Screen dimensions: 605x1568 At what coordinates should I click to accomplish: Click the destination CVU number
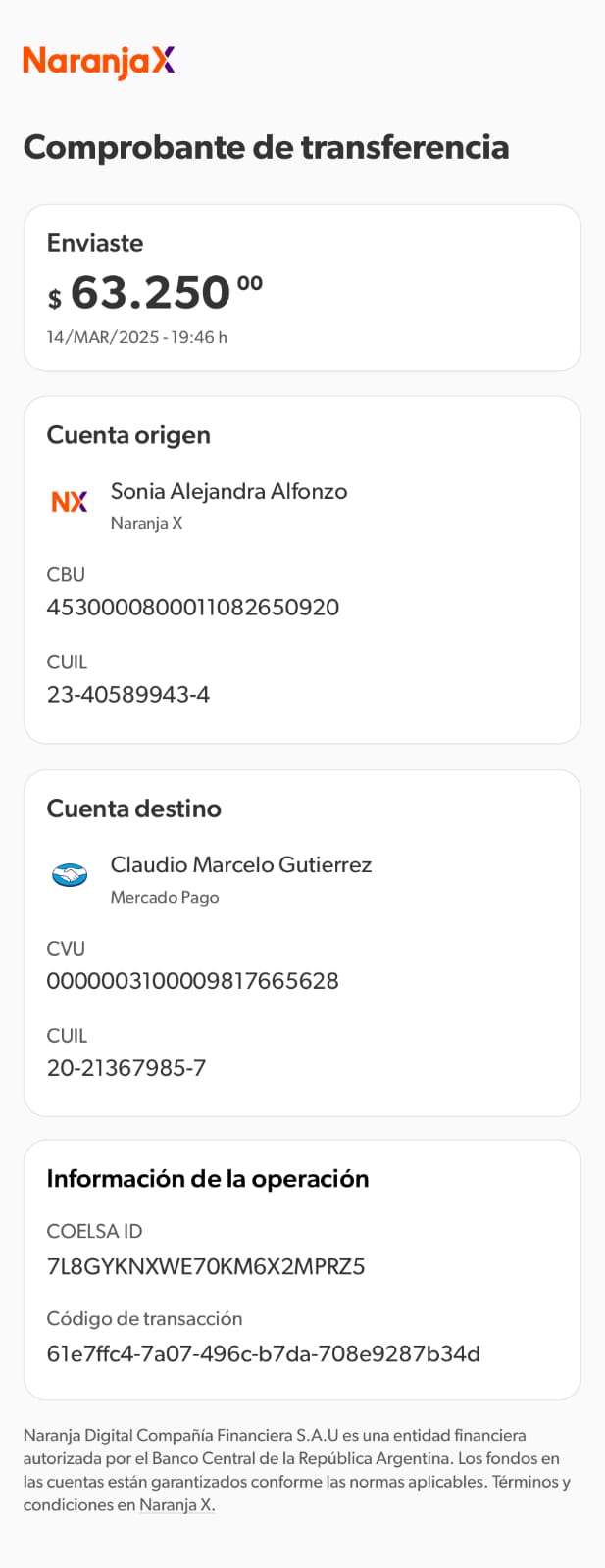point(193,980)
